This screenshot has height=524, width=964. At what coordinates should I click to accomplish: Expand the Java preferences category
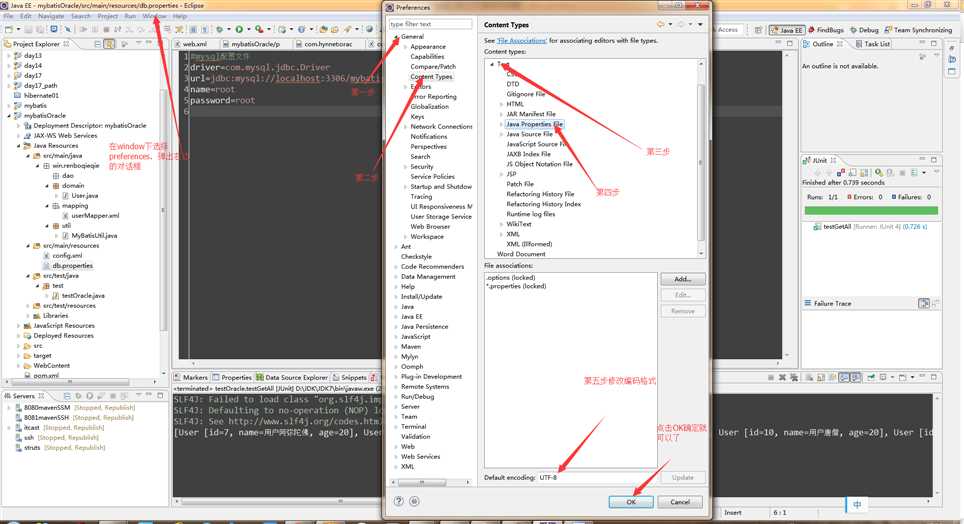pyautogui.click(x=396, y=307)
